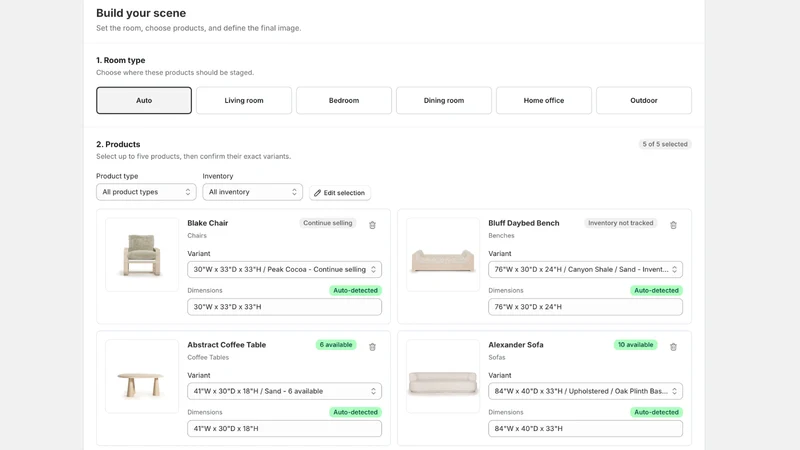This screenshot has height=450, width=800.
Task: Click the 'Blake Chair' product name
Action: point(208,223)
